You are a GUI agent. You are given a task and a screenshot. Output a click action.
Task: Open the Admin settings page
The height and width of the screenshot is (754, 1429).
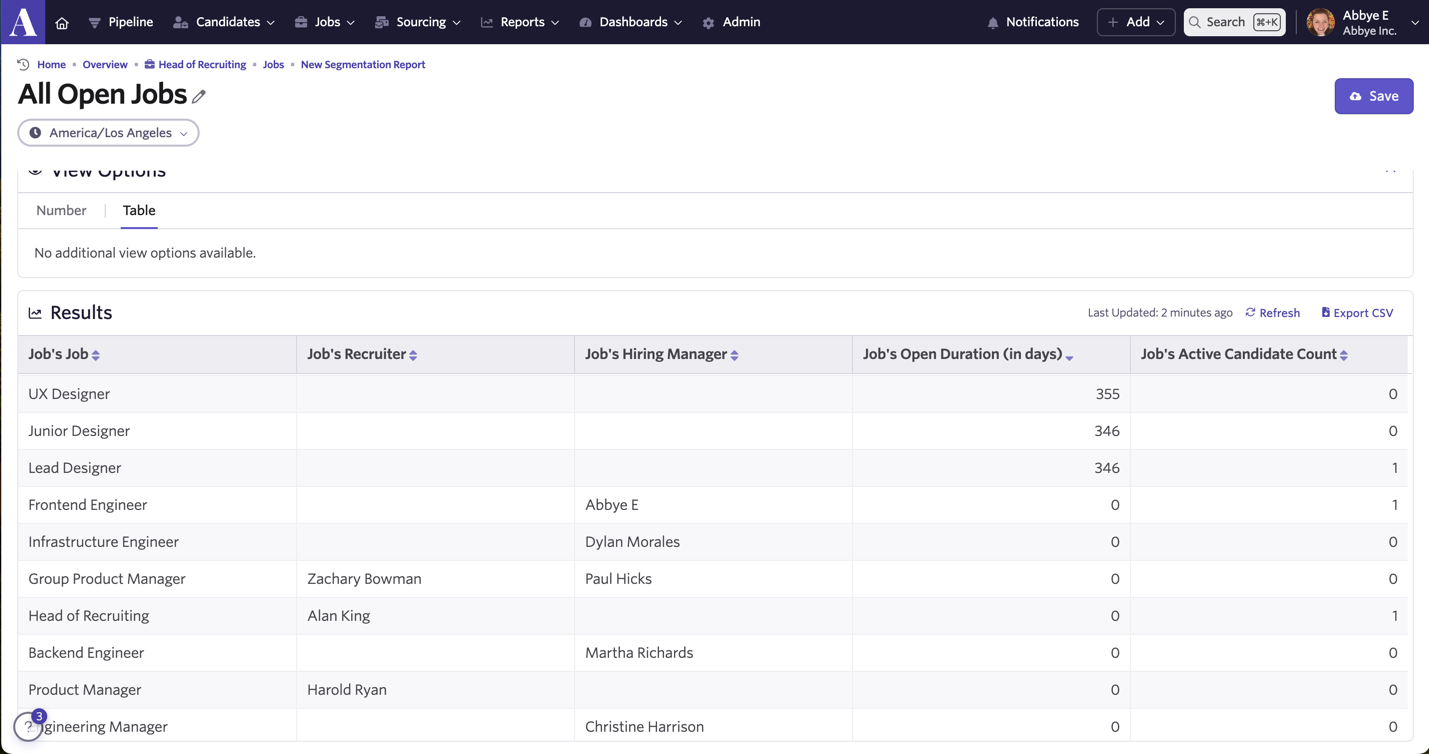[731, 22]
